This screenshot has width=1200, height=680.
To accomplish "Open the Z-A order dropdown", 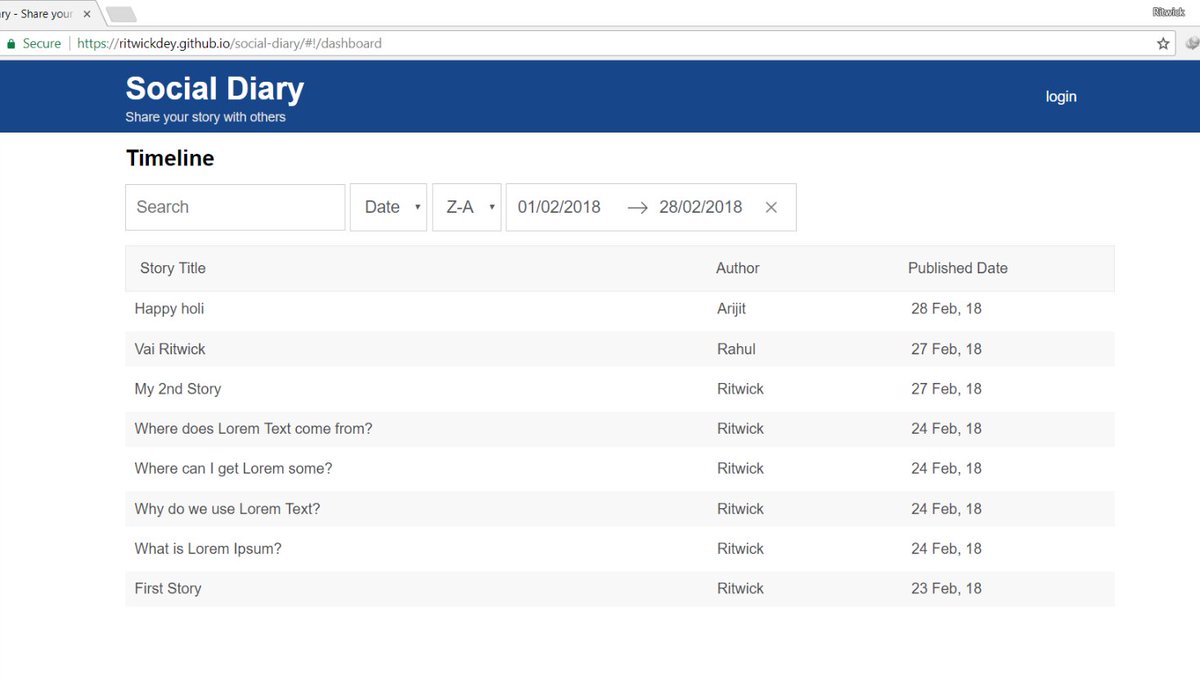I will (x=466, y=207).
